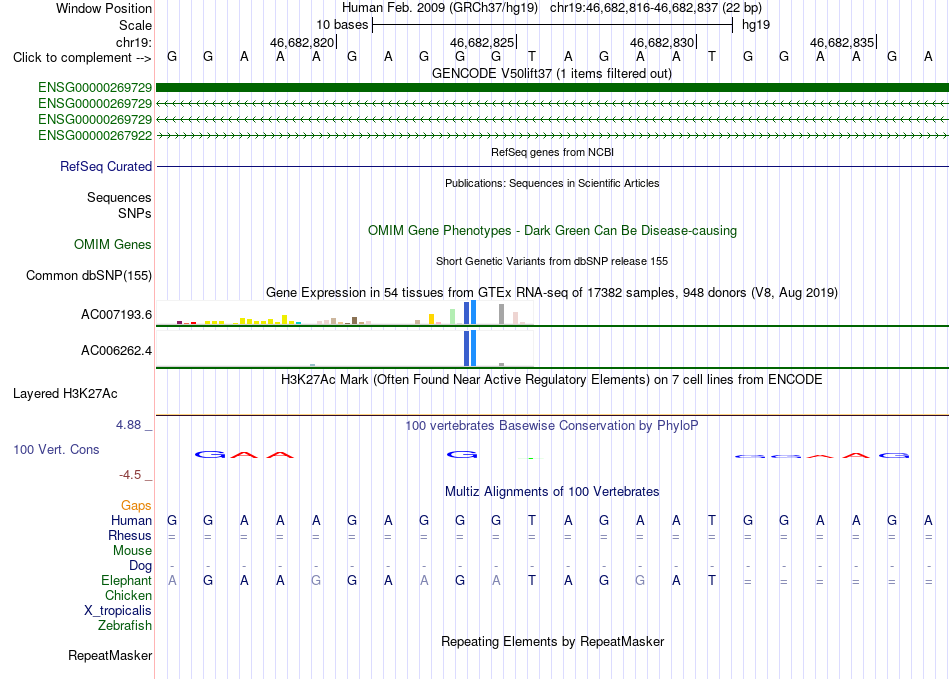The width and height of the screenshot is (950, 679).
Task: Open the AC007193.6 tissue expression bar chart
Action: tap(345, 313)
